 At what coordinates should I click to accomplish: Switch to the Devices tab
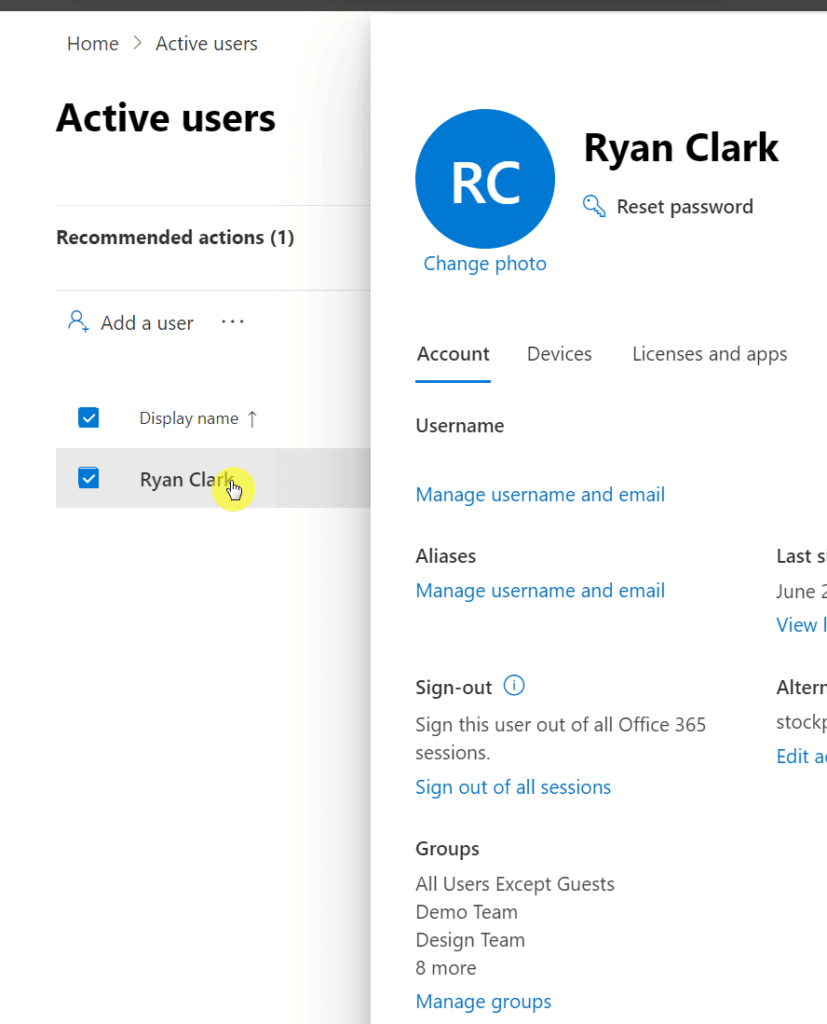559,354
